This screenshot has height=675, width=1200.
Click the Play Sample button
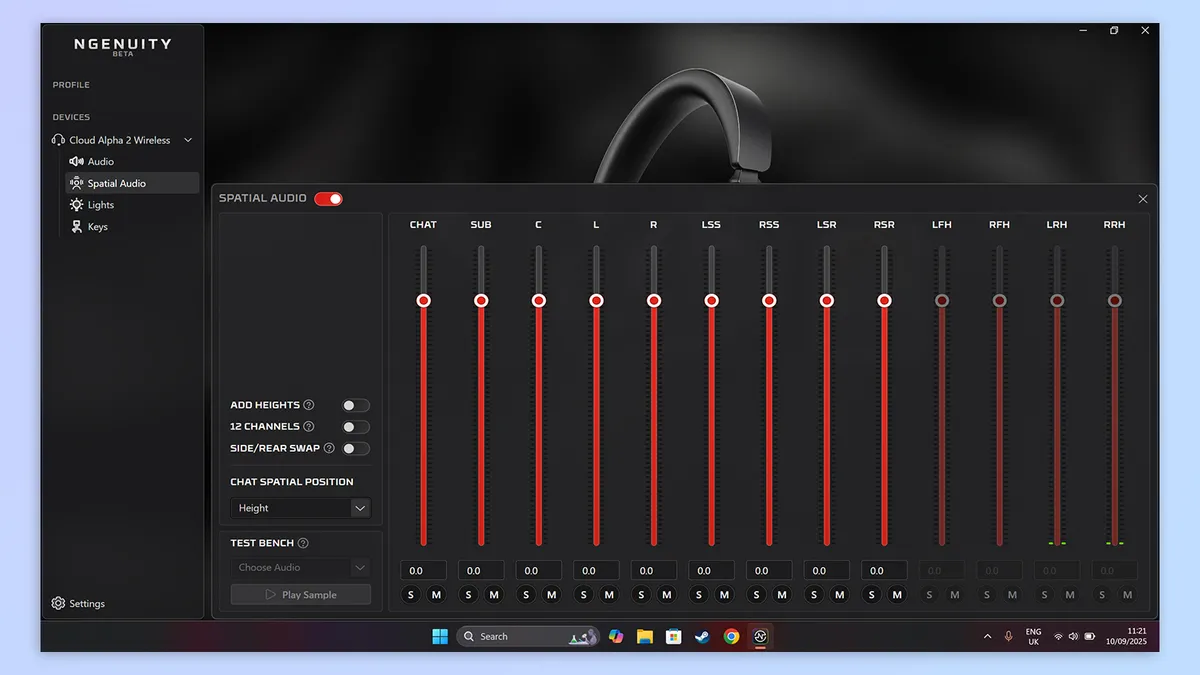300,593
